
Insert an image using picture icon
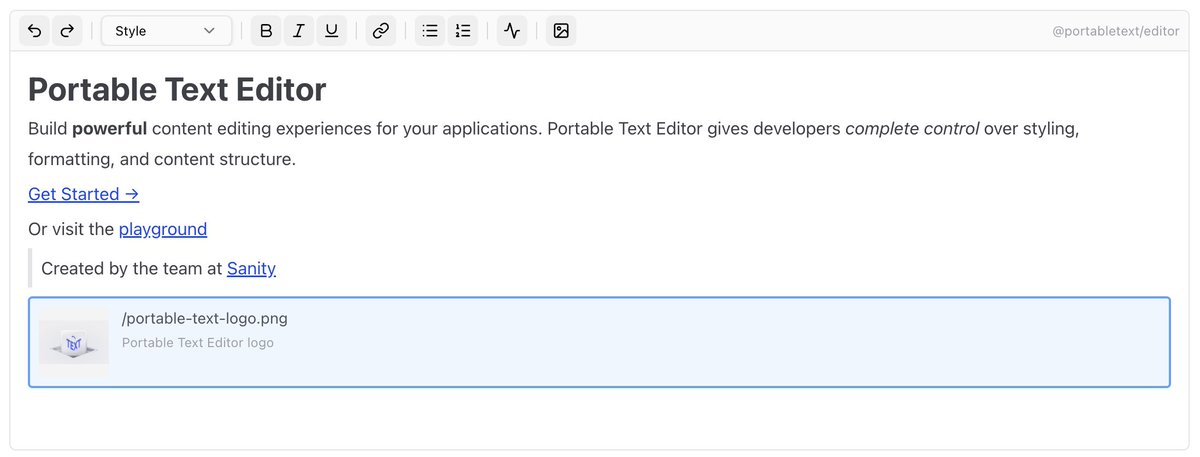[561, 31]
